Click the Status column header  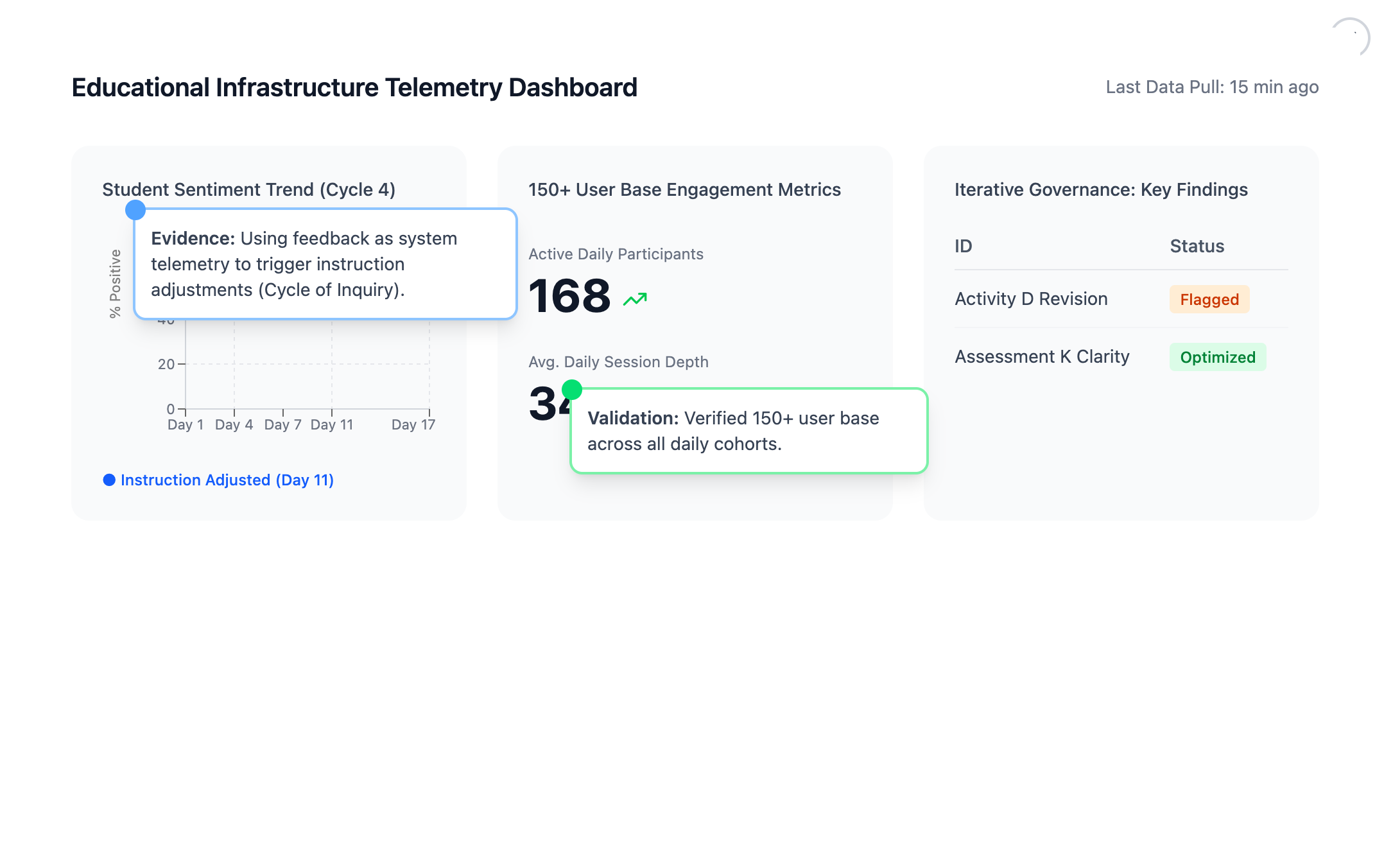(1197, 246)
